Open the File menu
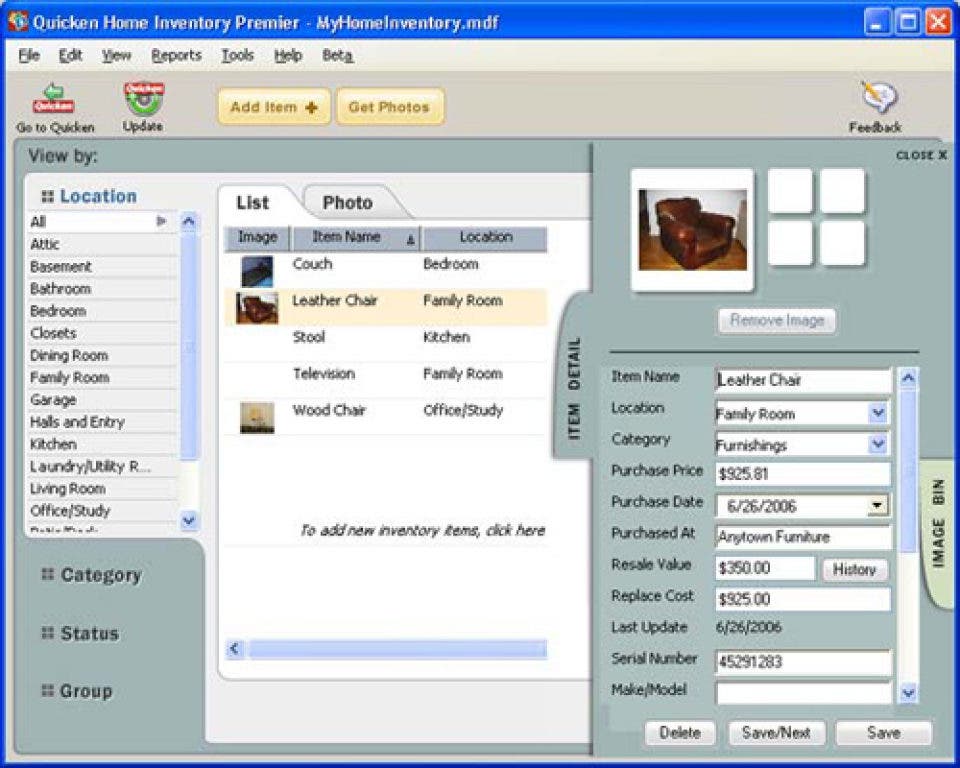Viewport: 960px width, 768px height. (x=29, y=55)
